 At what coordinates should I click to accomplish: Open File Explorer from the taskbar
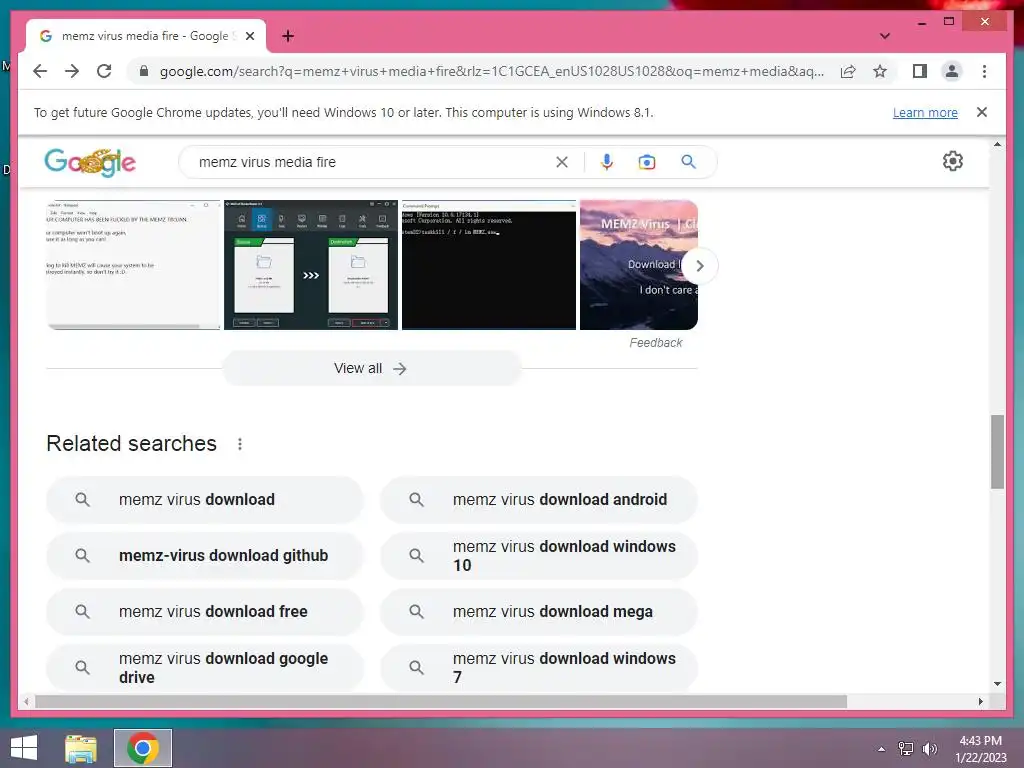[81, 748]
